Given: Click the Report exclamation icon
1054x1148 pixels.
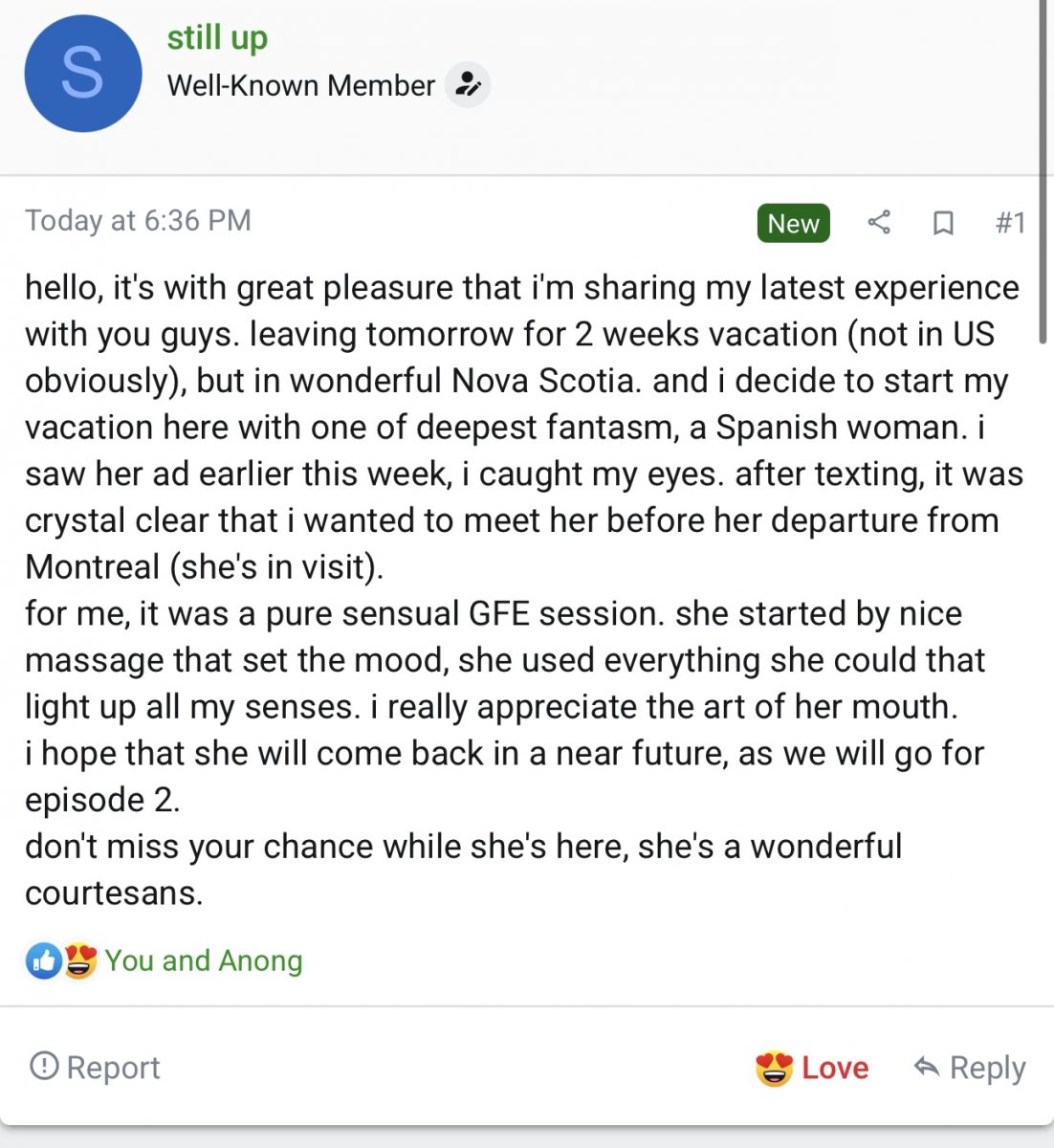Looking at the screenshot, I should tap(44, 1066).
